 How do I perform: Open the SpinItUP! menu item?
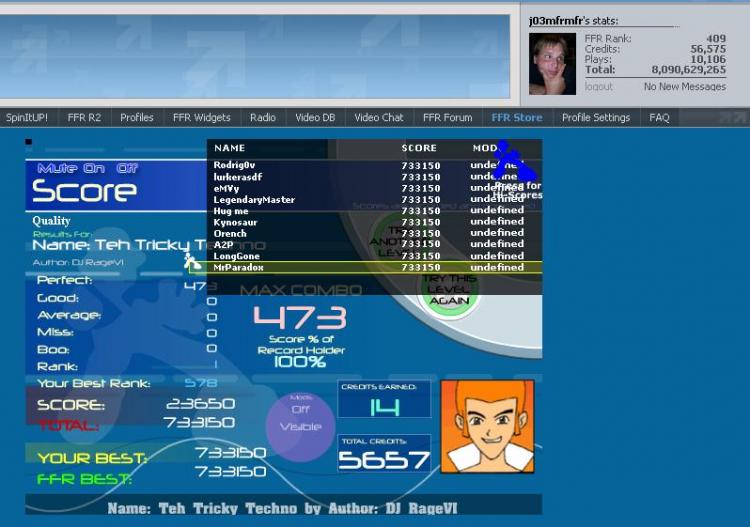pos(27,118)
